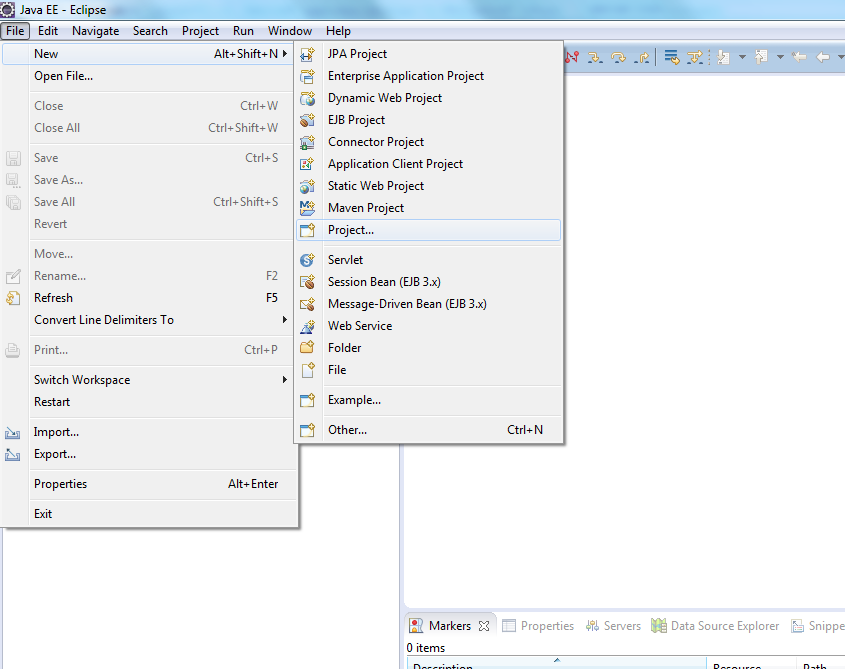Click the Next Annotation toolbar icon
The image size is (845, 669).
point(722,57)
